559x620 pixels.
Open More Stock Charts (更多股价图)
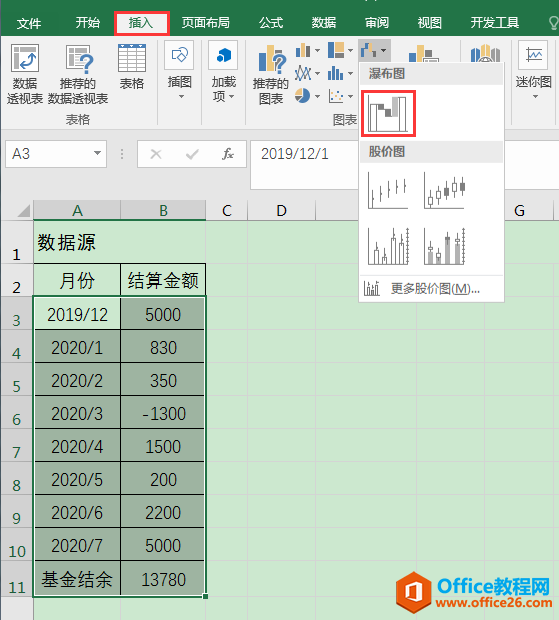[431, 289]
